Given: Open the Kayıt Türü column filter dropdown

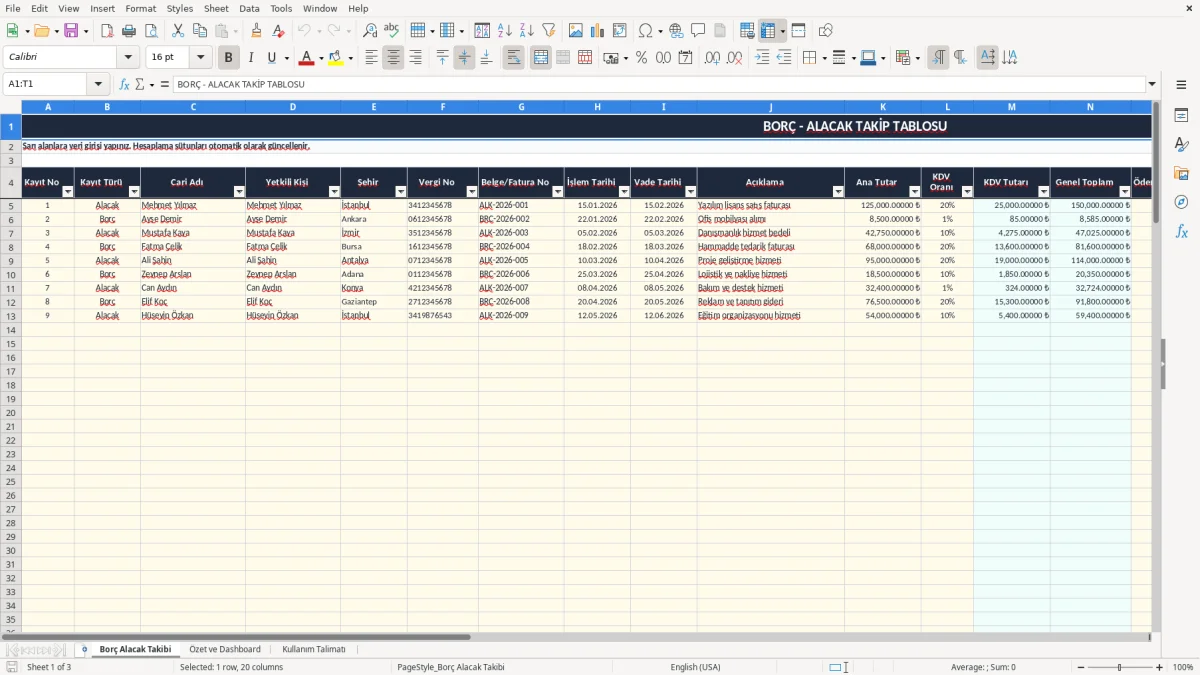Looking at the screenshot, I should [x=134, y=191].
